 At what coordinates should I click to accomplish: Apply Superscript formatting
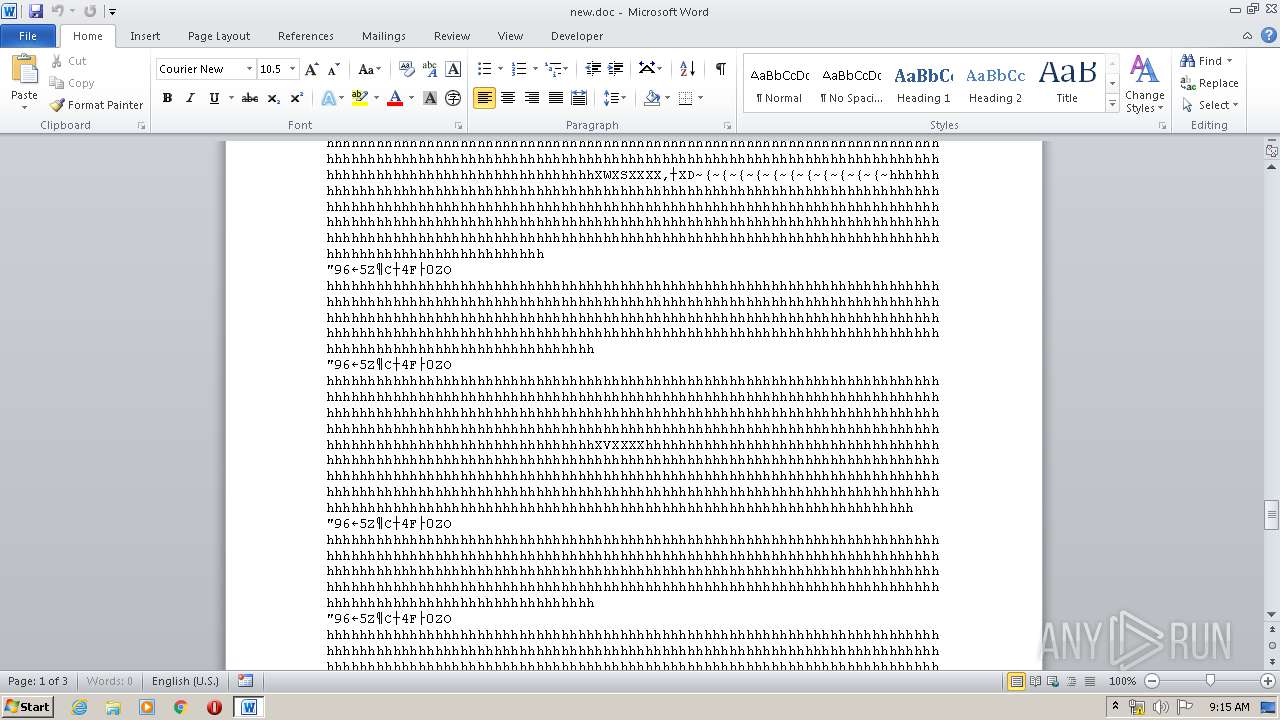pyautogui.click(x=296, y=98)
